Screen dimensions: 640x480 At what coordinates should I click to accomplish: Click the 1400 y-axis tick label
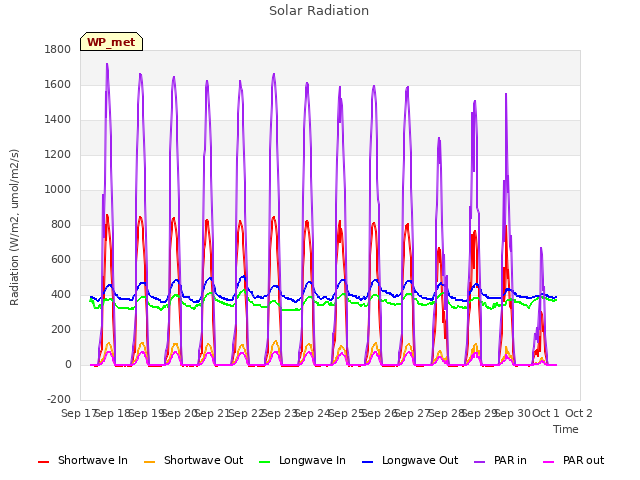[58, 120]
